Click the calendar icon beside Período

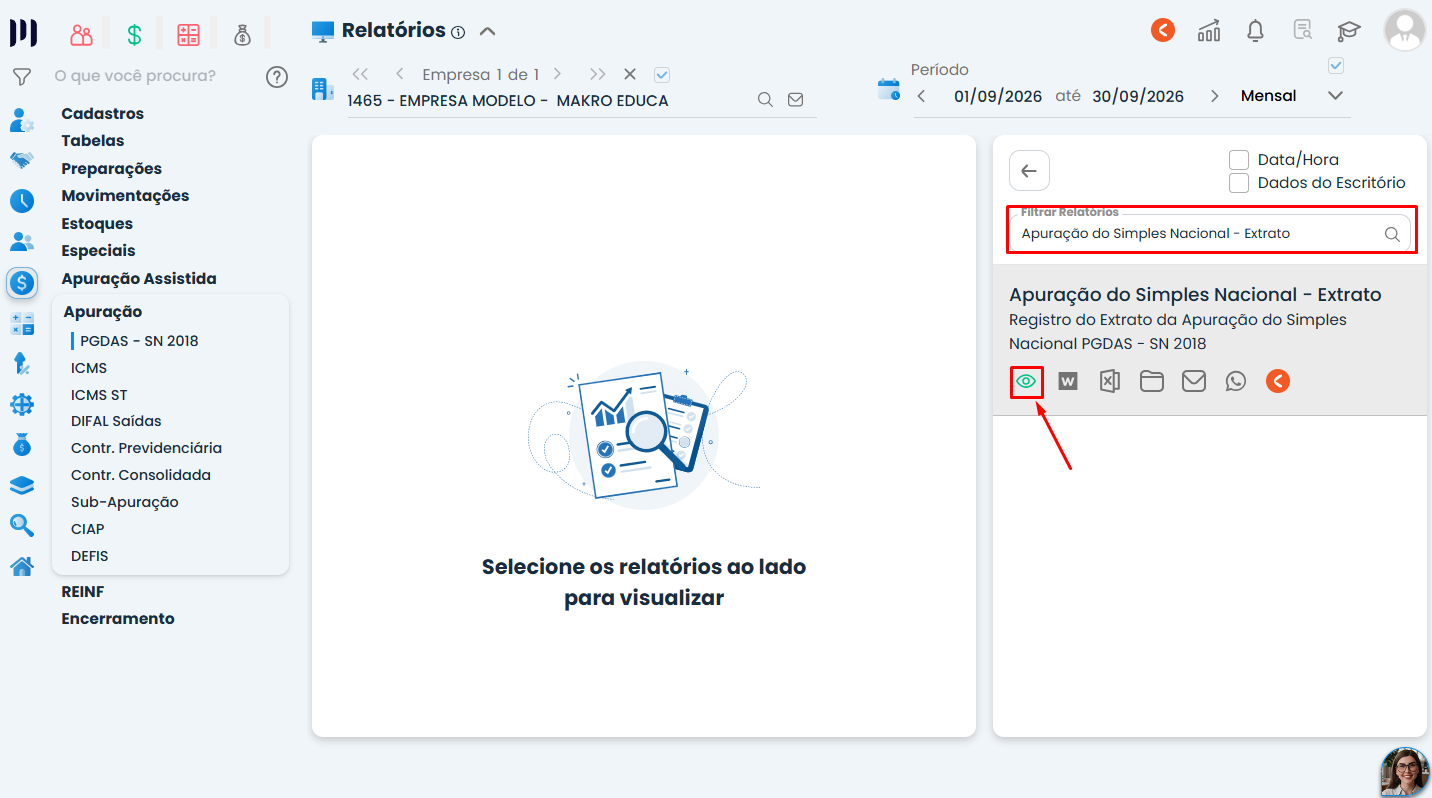pos(889,89)
